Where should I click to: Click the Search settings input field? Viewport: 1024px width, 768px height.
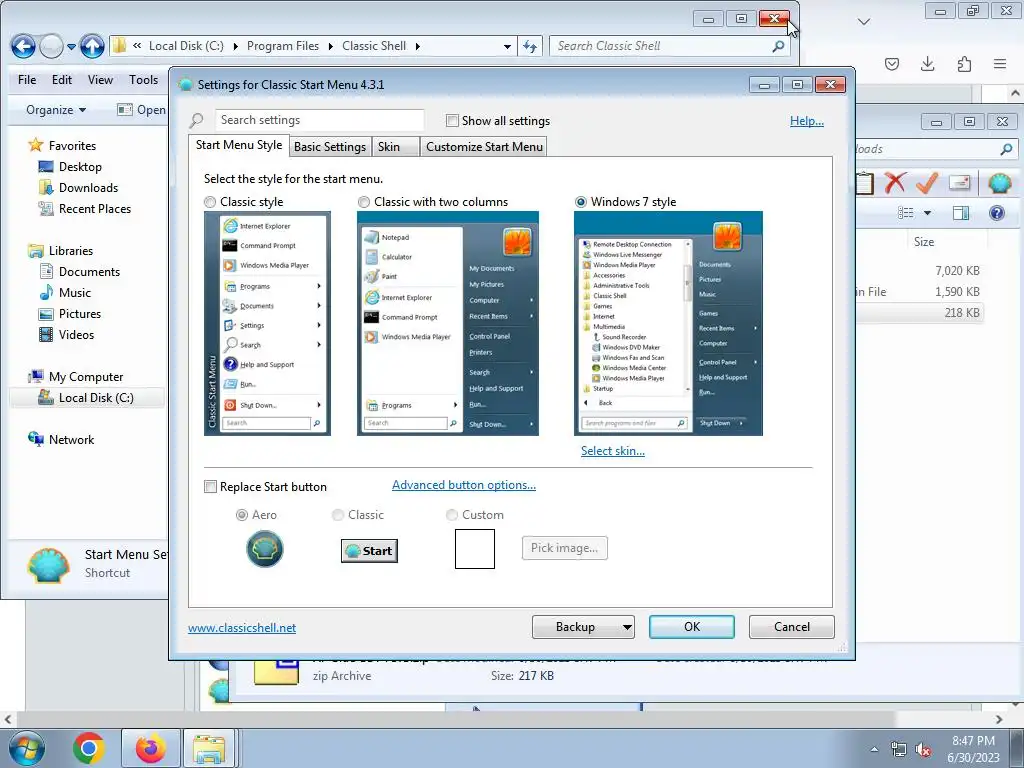[319, 120]
